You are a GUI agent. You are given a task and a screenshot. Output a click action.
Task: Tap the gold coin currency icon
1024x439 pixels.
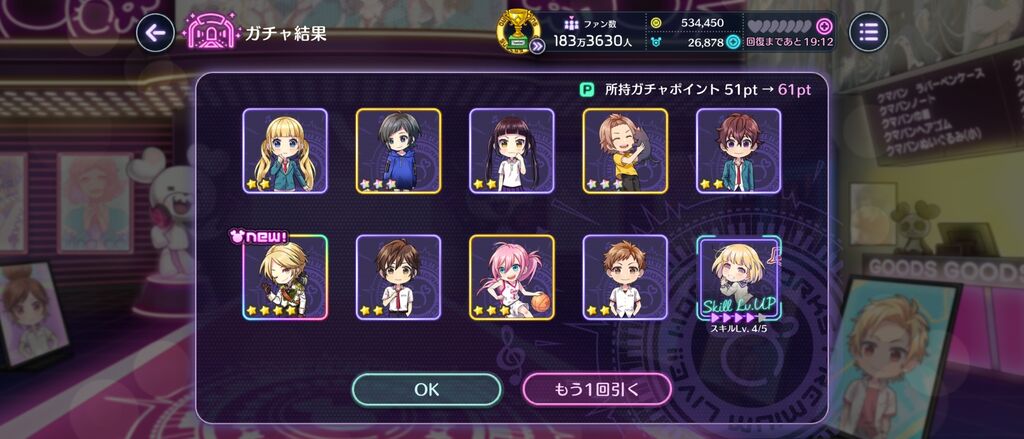point(657,23)
